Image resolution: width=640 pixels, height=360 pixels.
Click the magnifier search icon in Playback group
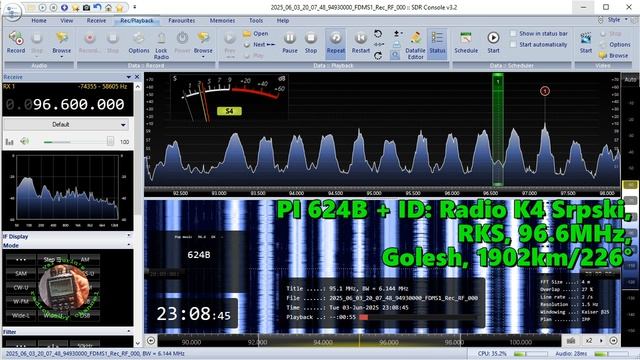click(395, 55)
